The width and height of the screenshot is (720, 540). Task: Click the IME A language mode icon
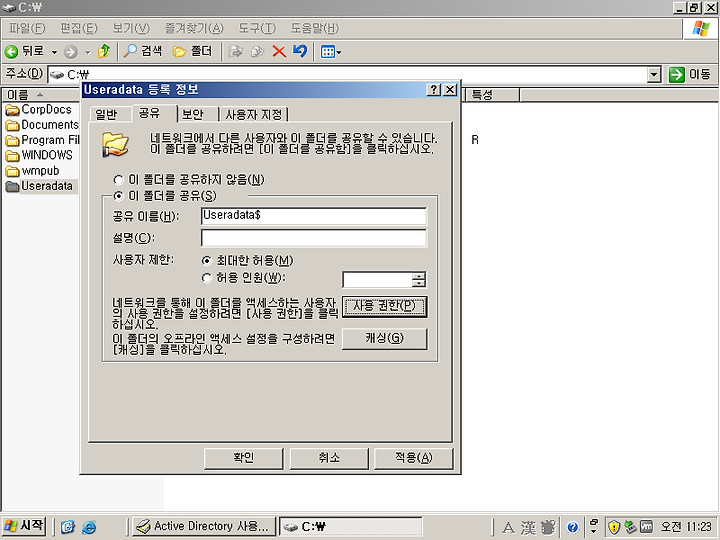[x=508, y=528]
